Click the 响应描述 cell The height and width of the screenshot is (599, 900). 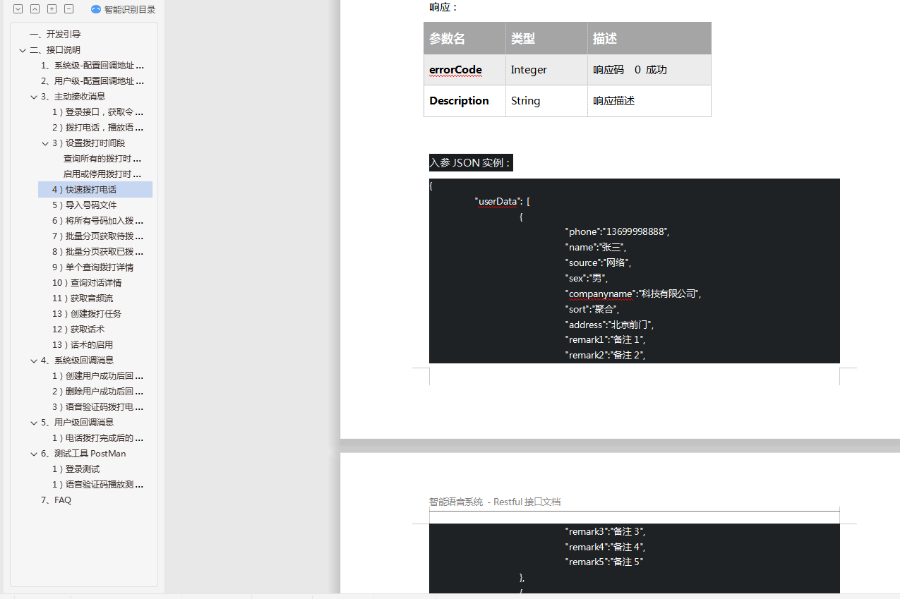click(x=649, y=101)
